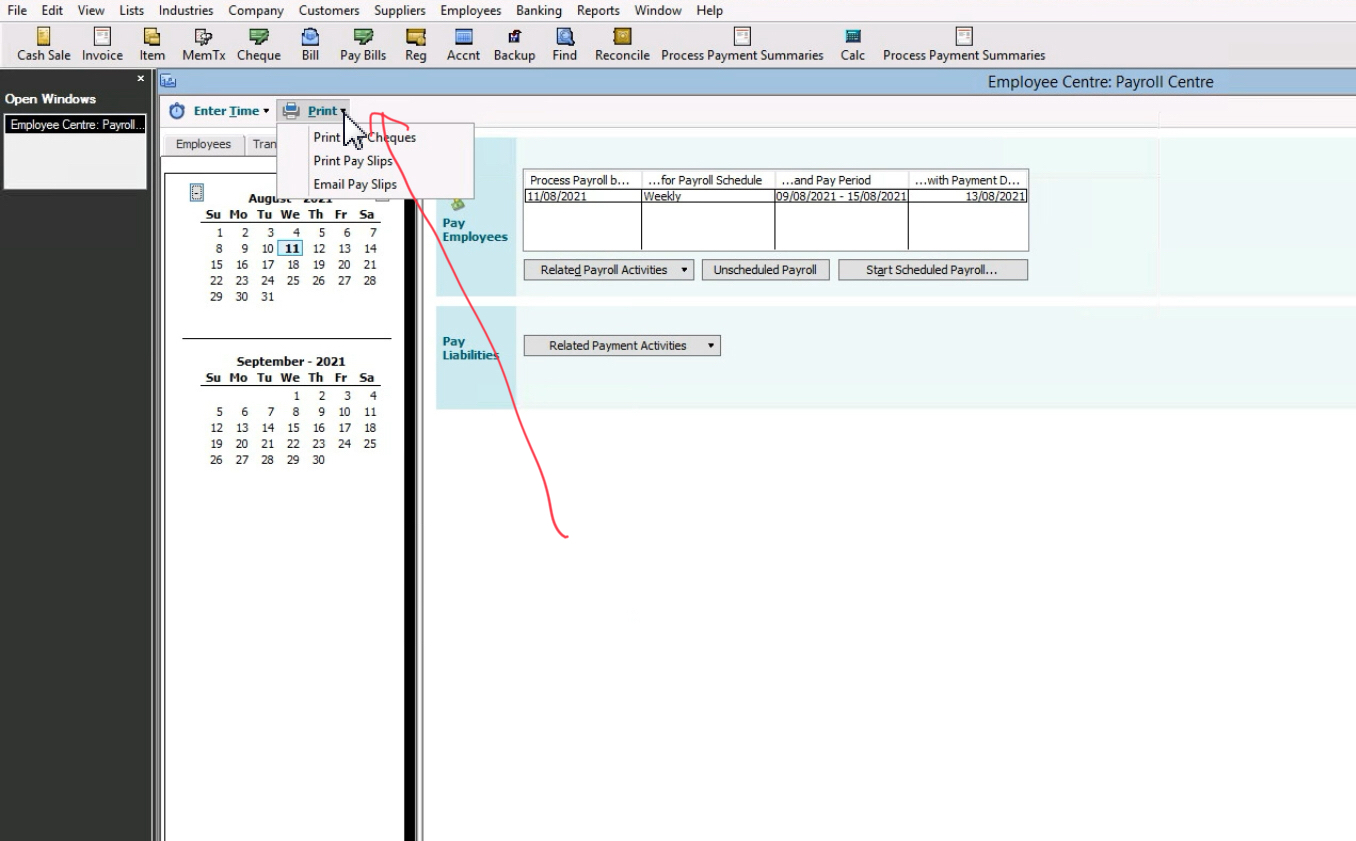Close the Open Windows panel
The width and height of the screenshot is (1356, 841).
pos(141,78)
